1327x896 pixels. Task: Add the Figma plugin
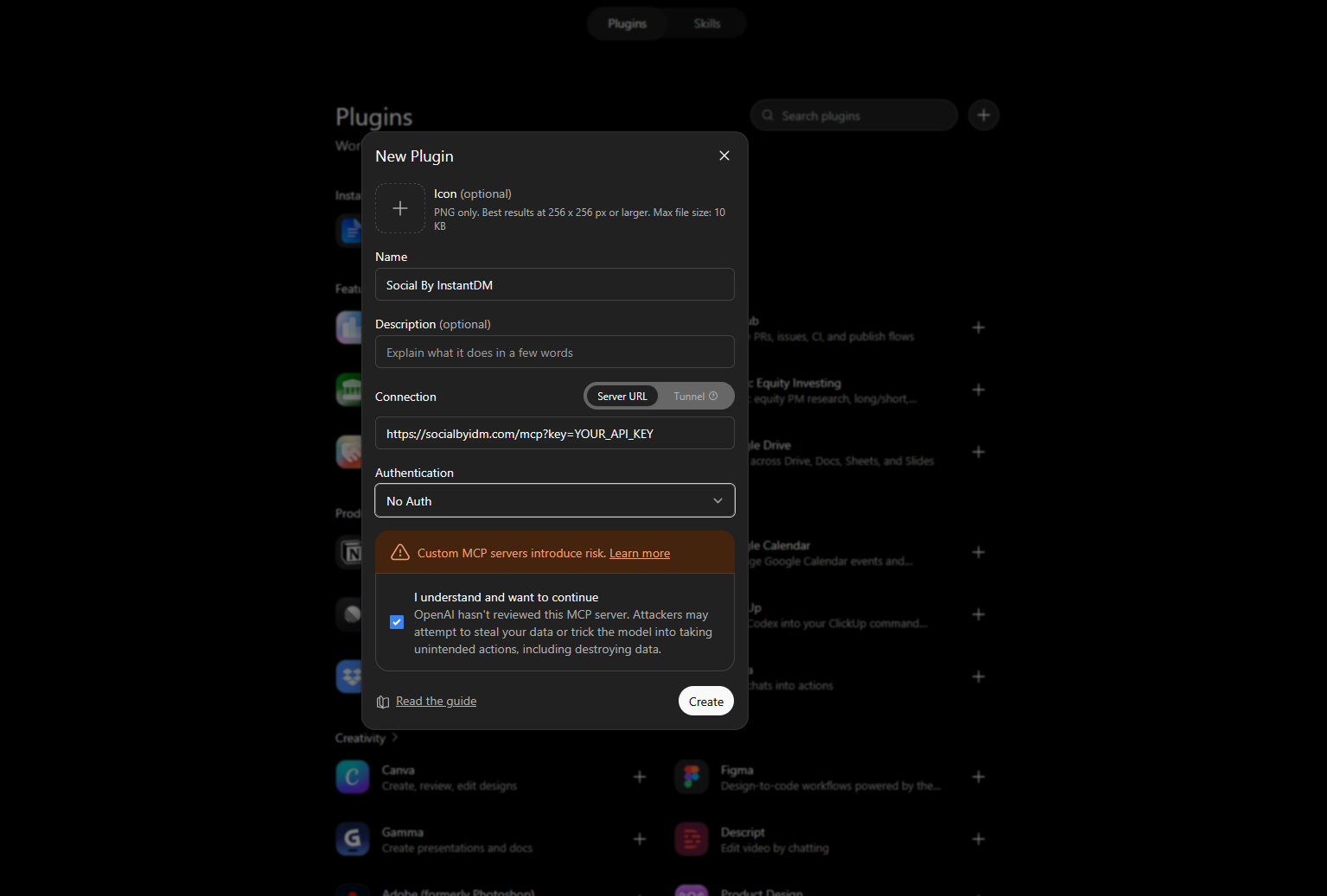pos(979,777)
